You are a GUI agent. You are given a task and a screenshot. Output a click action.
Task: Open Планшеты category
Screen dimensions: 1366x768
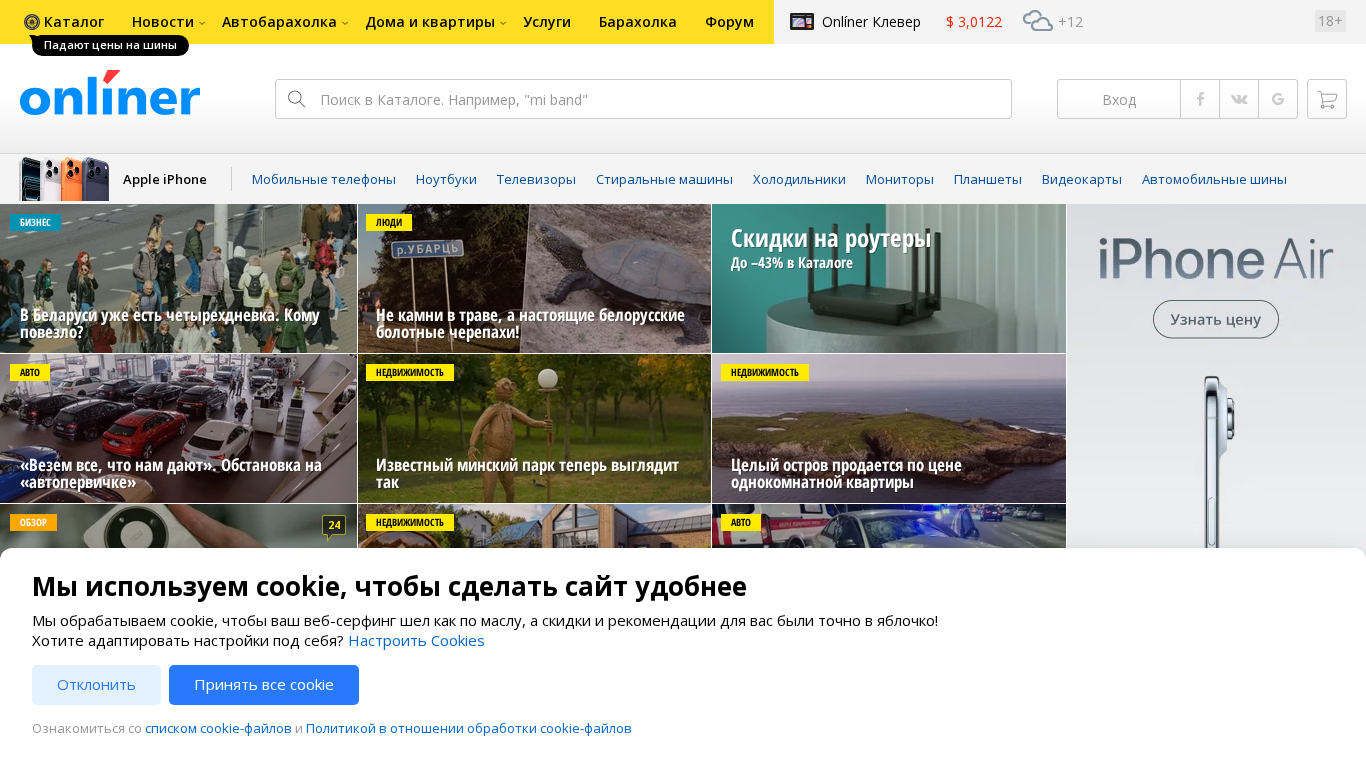pyautogui.click(x=988, y=180)
